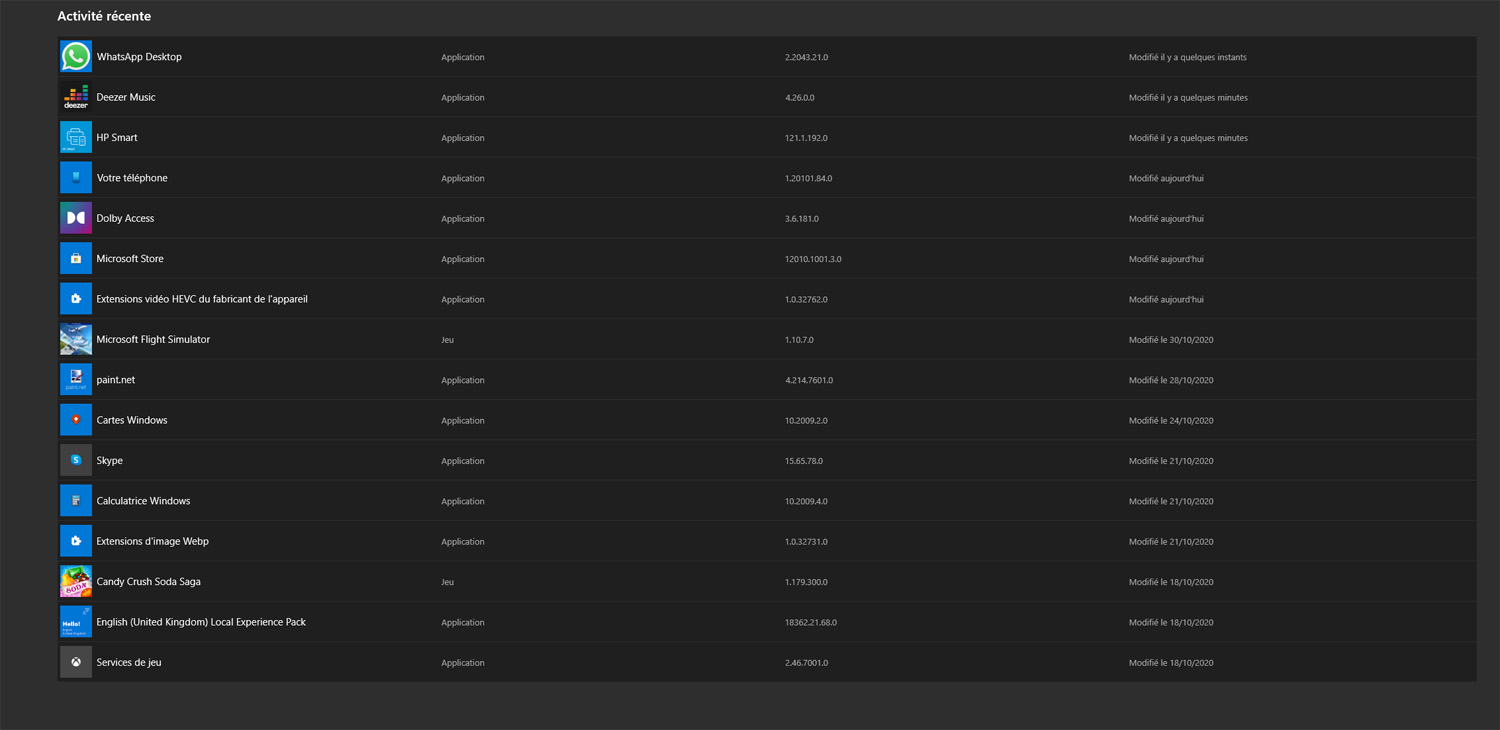
Task: Click Cartes Windows version 10.2009.2.0
Action: [x=805, y=420]
